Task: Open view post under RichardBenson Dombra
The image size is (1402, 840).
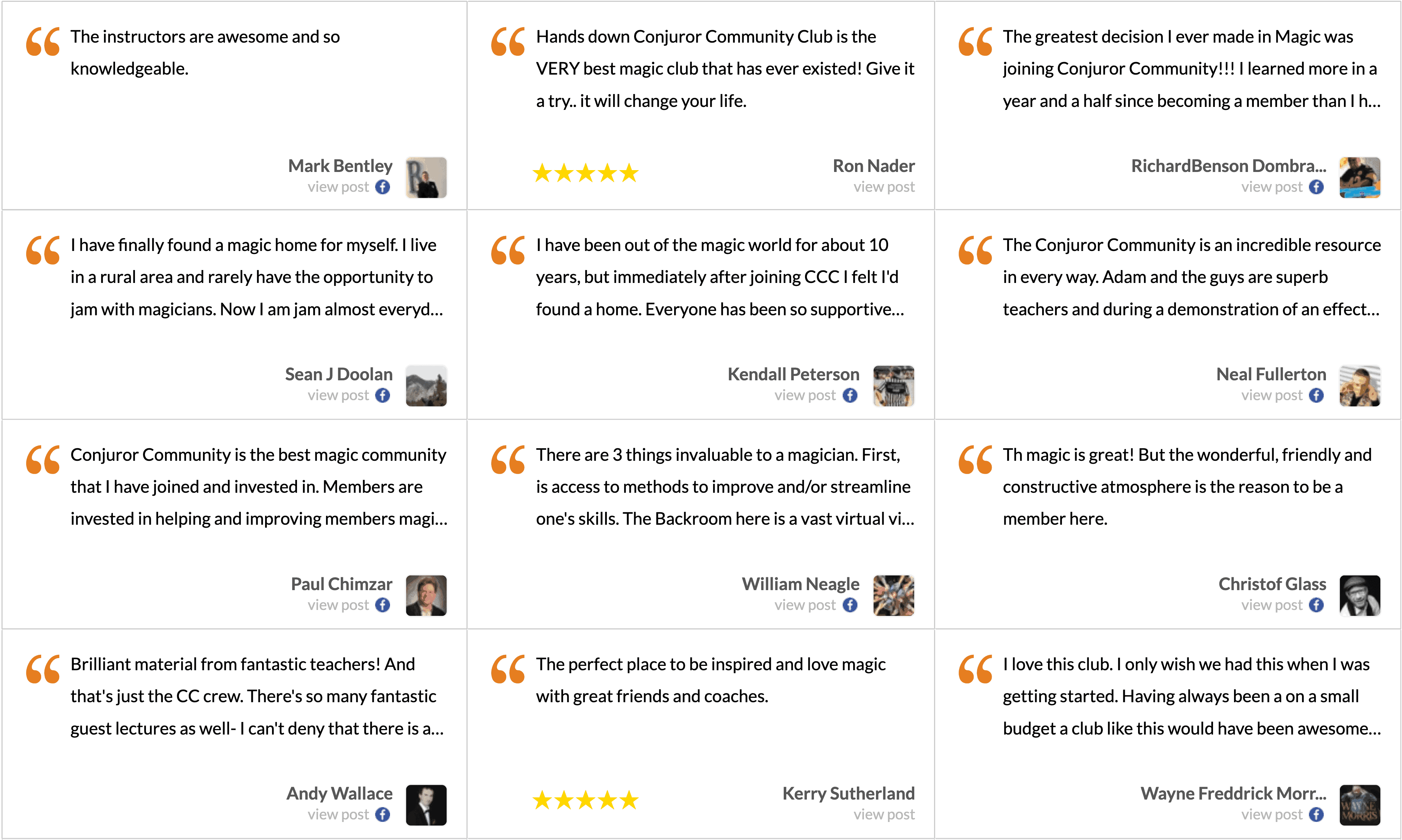Action: 1272,187
